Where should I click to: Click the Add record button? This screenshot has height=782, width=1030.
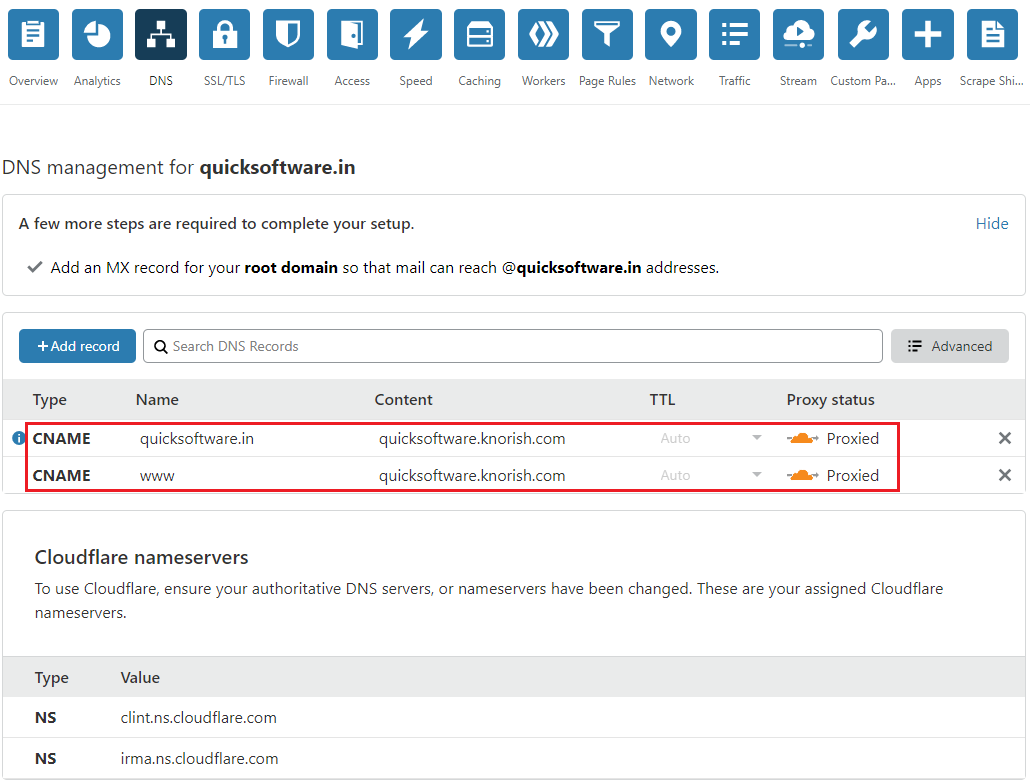coord(78,346)
